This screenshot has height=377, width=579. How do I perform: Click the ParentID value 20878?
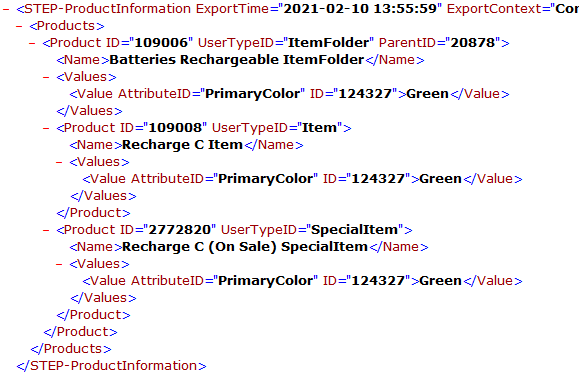[x=473, y=42]
